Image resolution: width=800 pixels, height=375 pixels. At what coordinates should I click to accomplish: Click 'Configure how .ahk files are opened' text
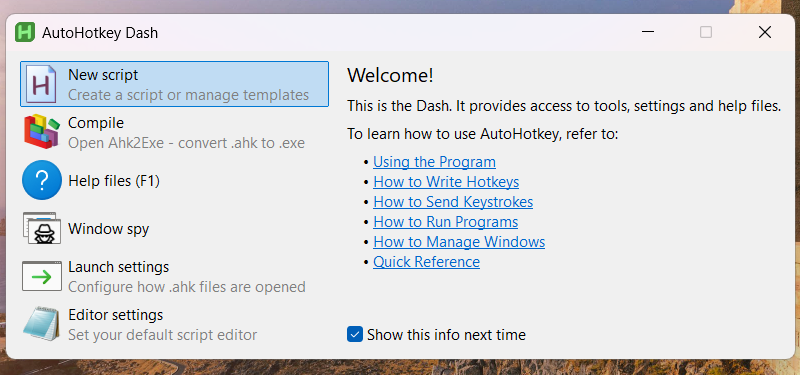[x=187, y=287]
